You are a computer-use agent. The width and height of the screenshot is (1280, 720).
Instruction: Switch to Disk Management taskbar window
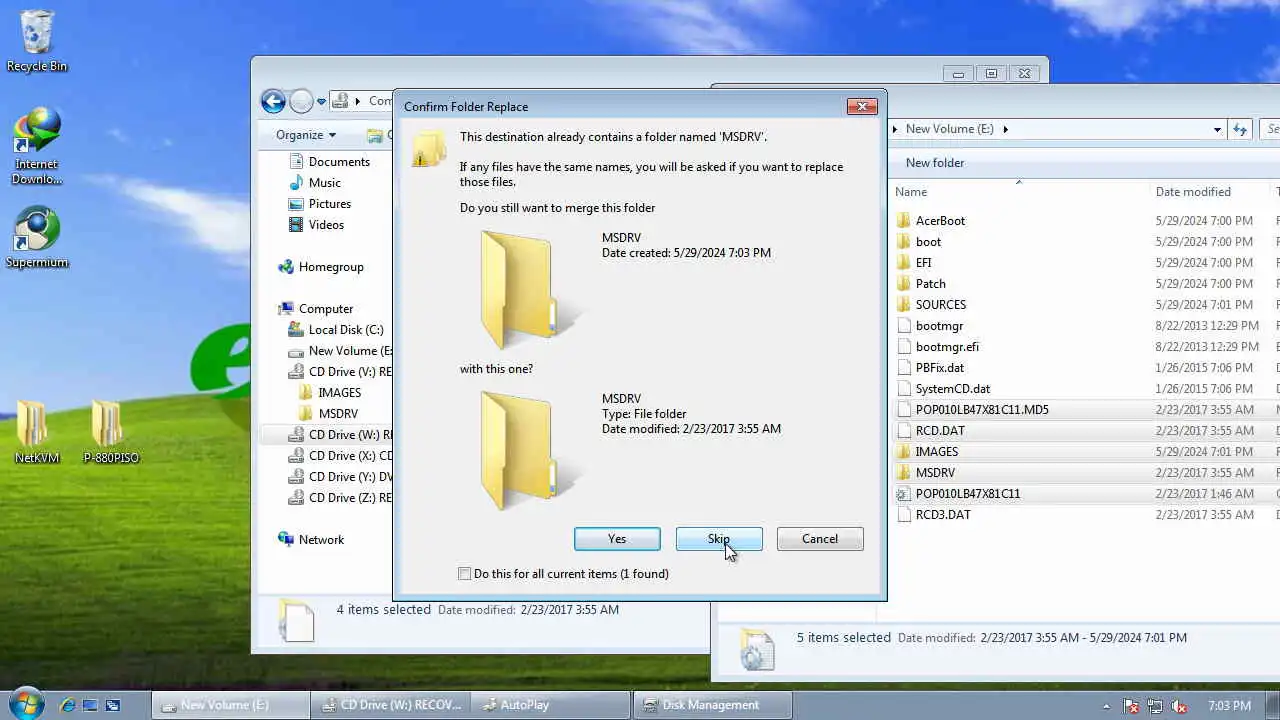click(711, 705)
